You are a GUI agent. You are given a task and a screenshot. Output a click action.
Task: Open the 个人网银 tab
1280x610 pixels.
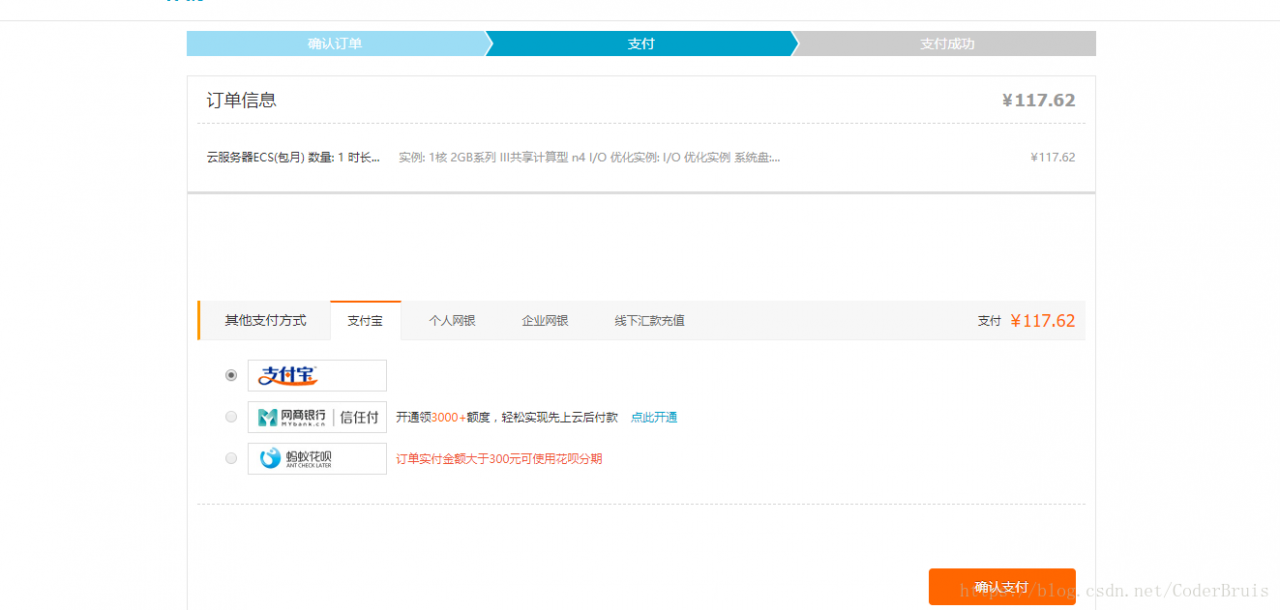tap(452, 321)
